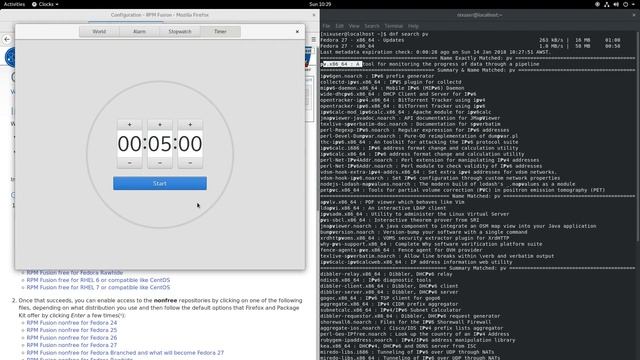Viewport: 640px width, 360px height.
Task: Open the GNOME Activities overview
Action: (x=14, y=4)
